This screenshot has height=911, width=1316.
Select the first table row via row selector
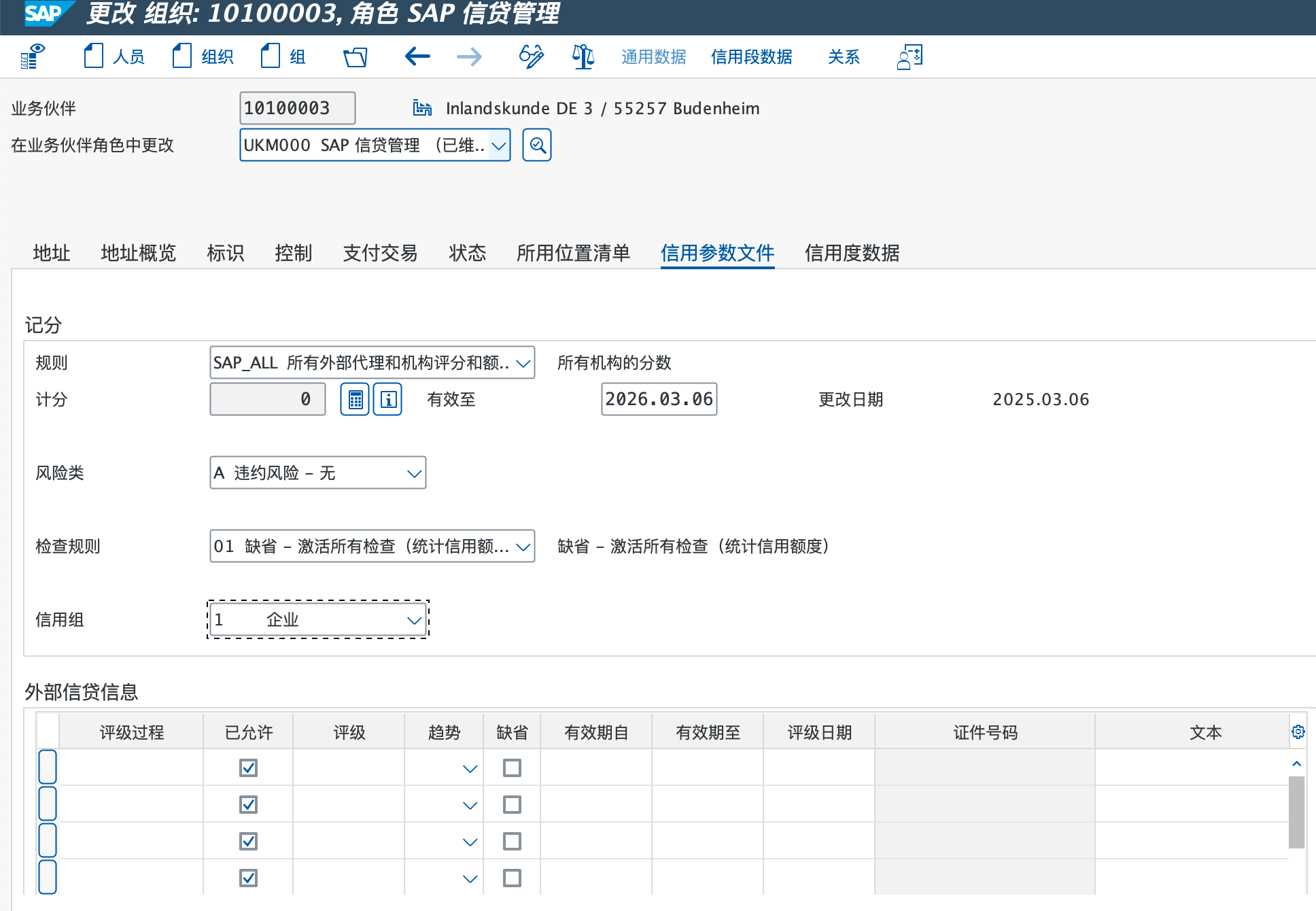[48, 767]
